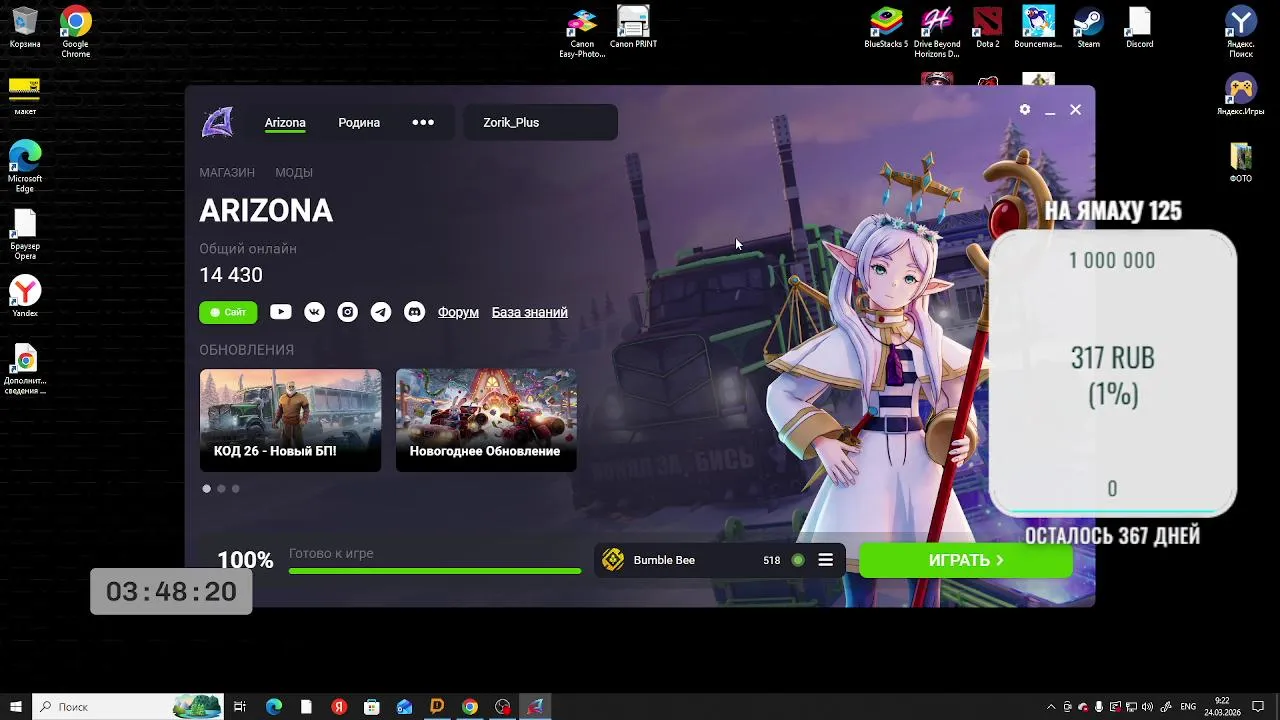The width and height of the screenshot is (1280, 720).
Task: Click the Bumble Bee server selector
Action: (720, 560)
